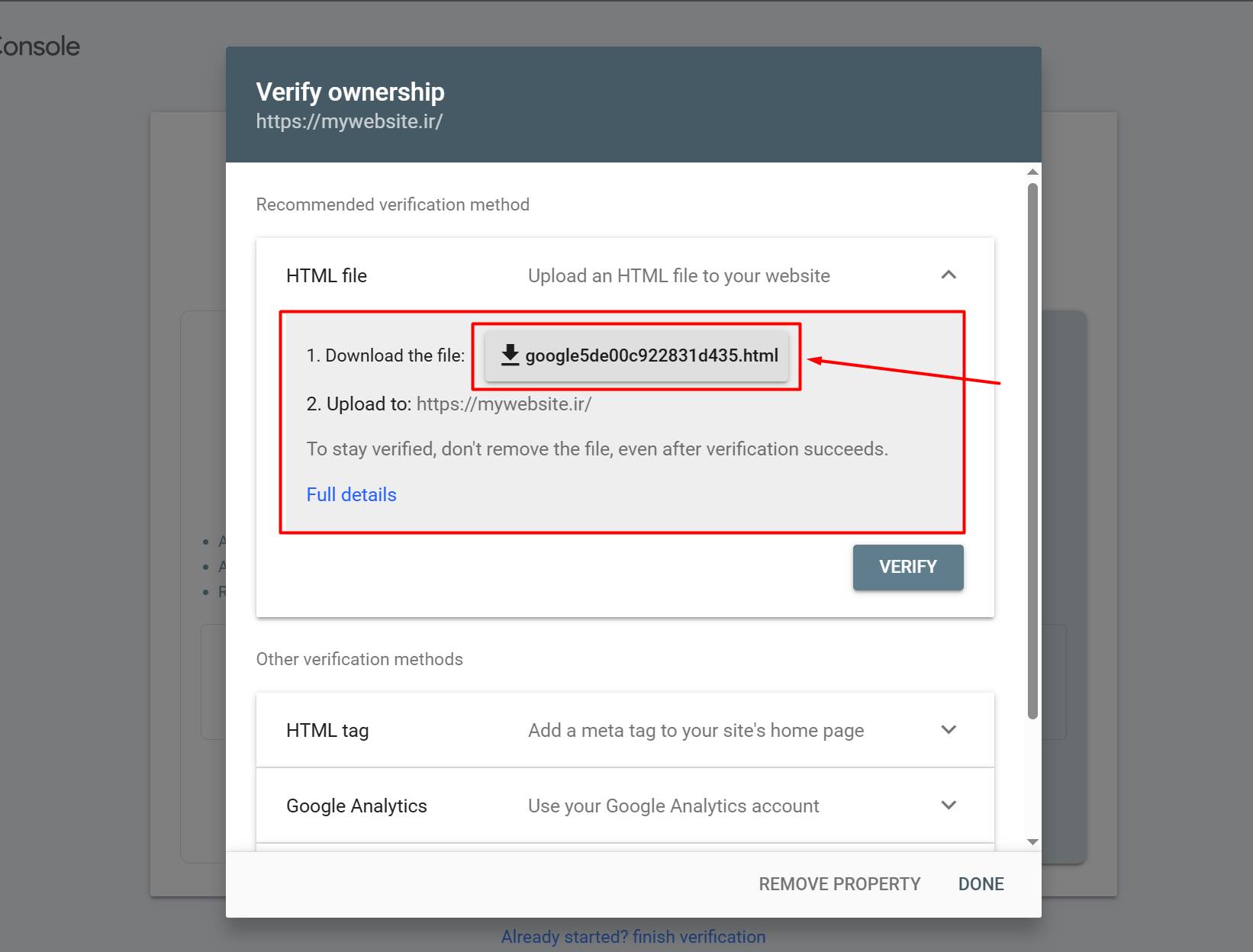
Task: Click the download arrow icon beside the filename
Action: coord(510,355)
